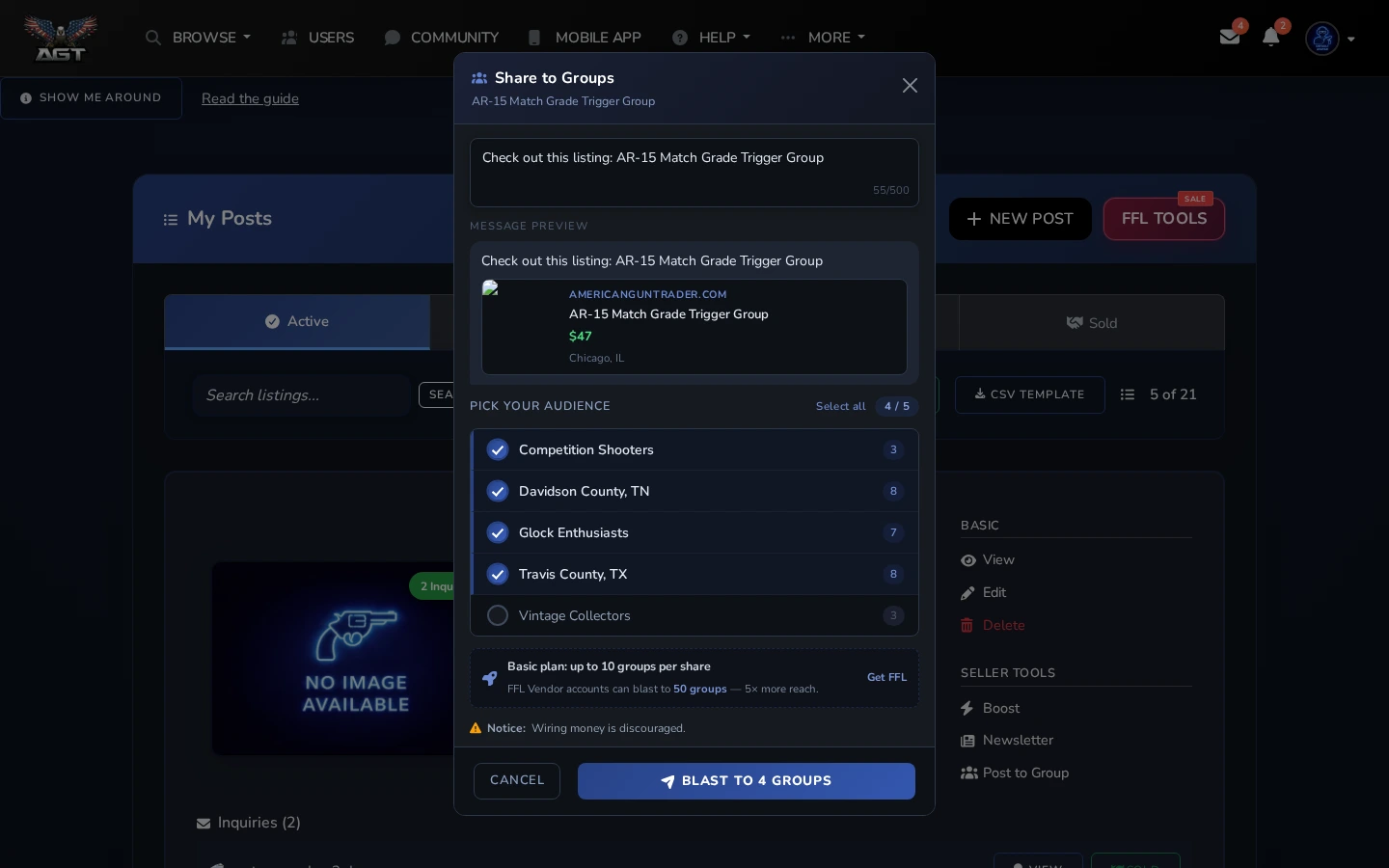This screenshot has width=1389, height=868.
Task: Open the notifications bell icon
Action: point(1271,37)
